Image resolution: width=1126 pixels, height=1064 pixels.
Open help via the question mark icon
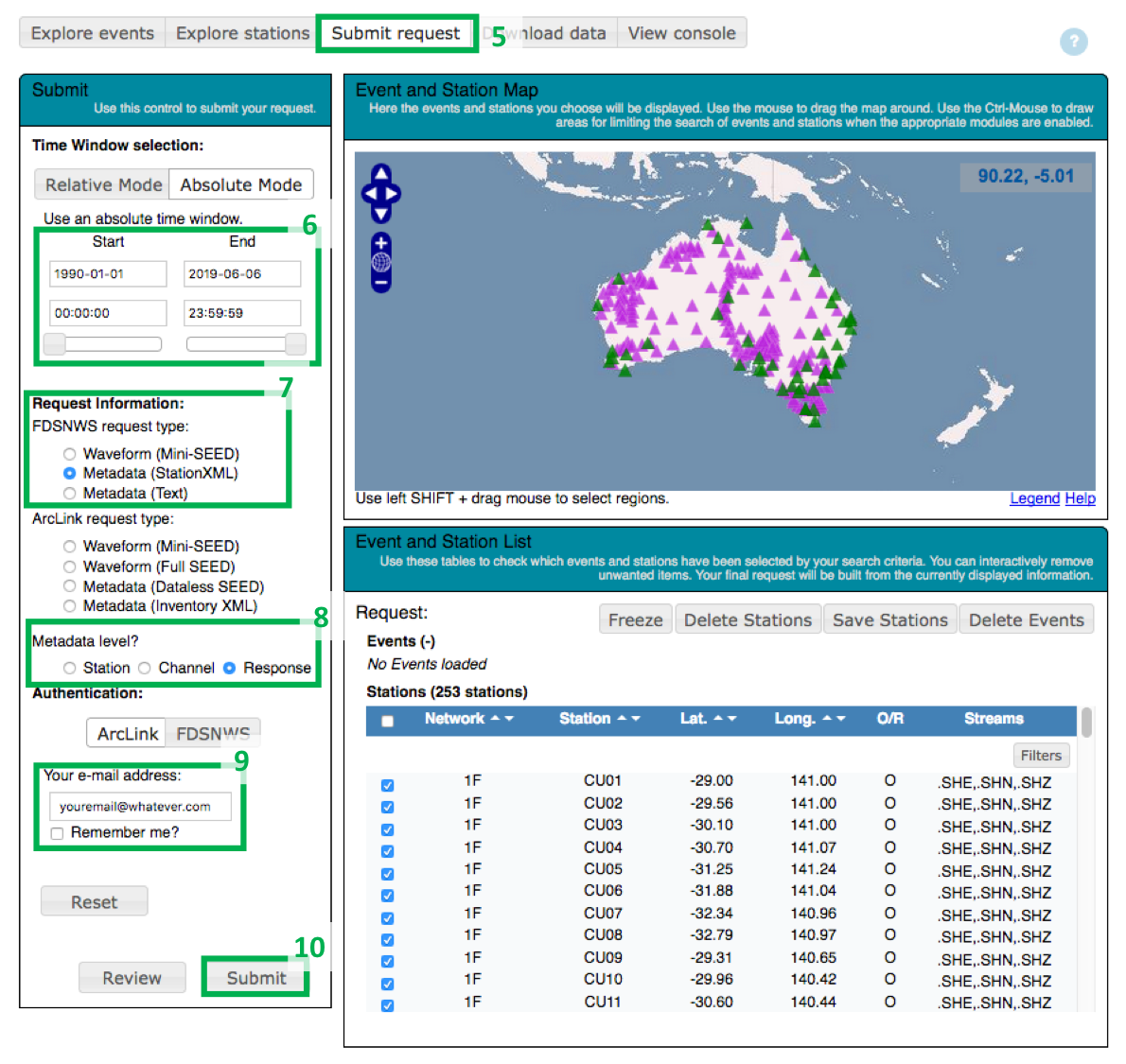(x=1074, y=42)
